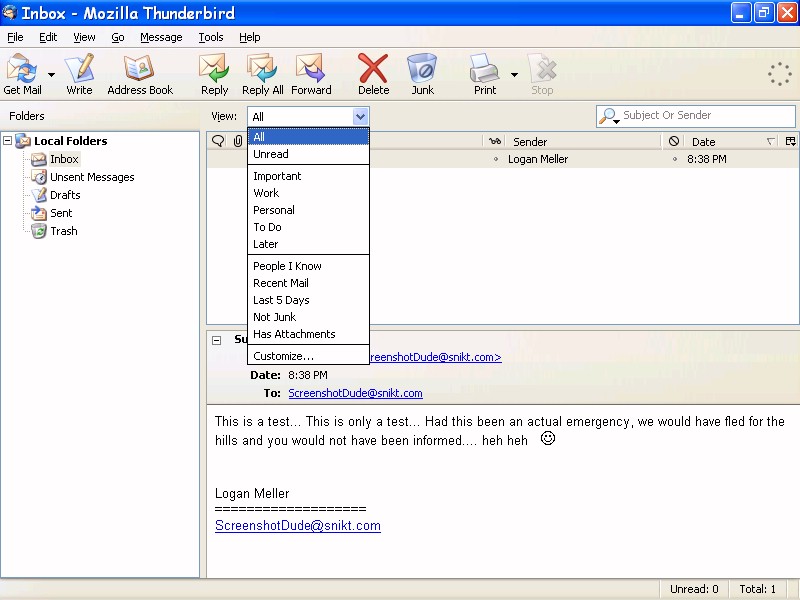Open the Edit menu
The width and height of the screenshot is (800, 600).
(x=48, y=37)
